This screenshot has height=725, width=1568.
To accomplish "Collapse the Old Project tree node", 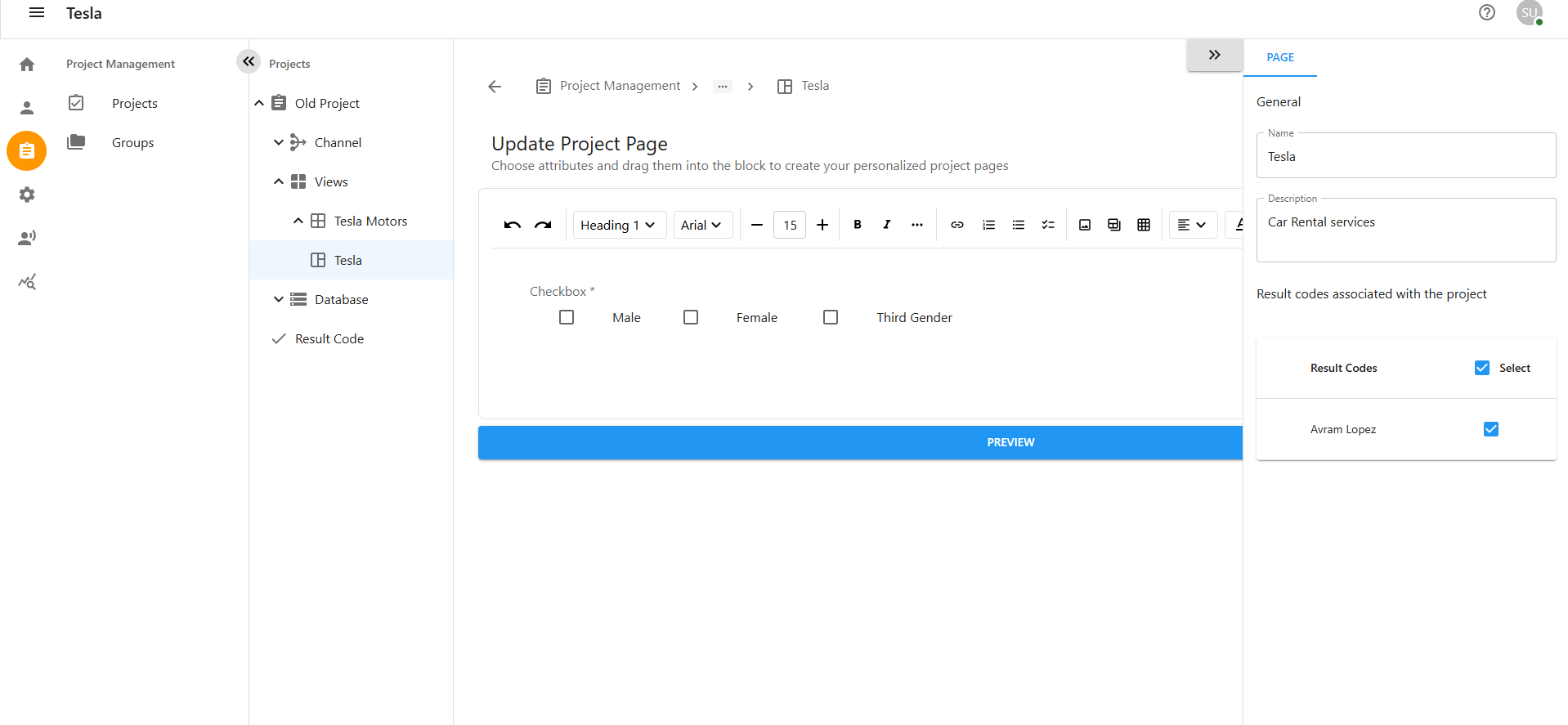I will 259,103.
